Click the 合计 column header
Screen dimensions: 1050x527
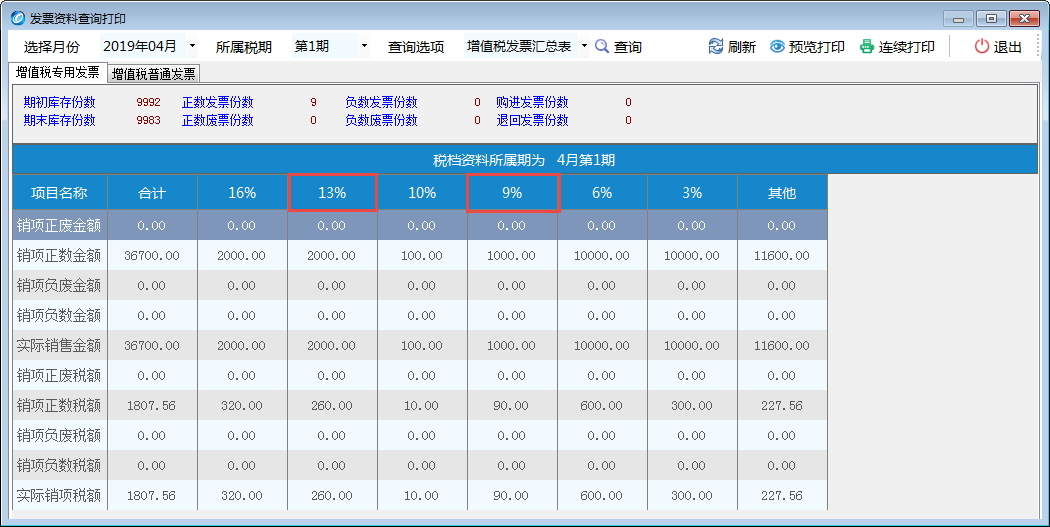[x=152, y=193]
